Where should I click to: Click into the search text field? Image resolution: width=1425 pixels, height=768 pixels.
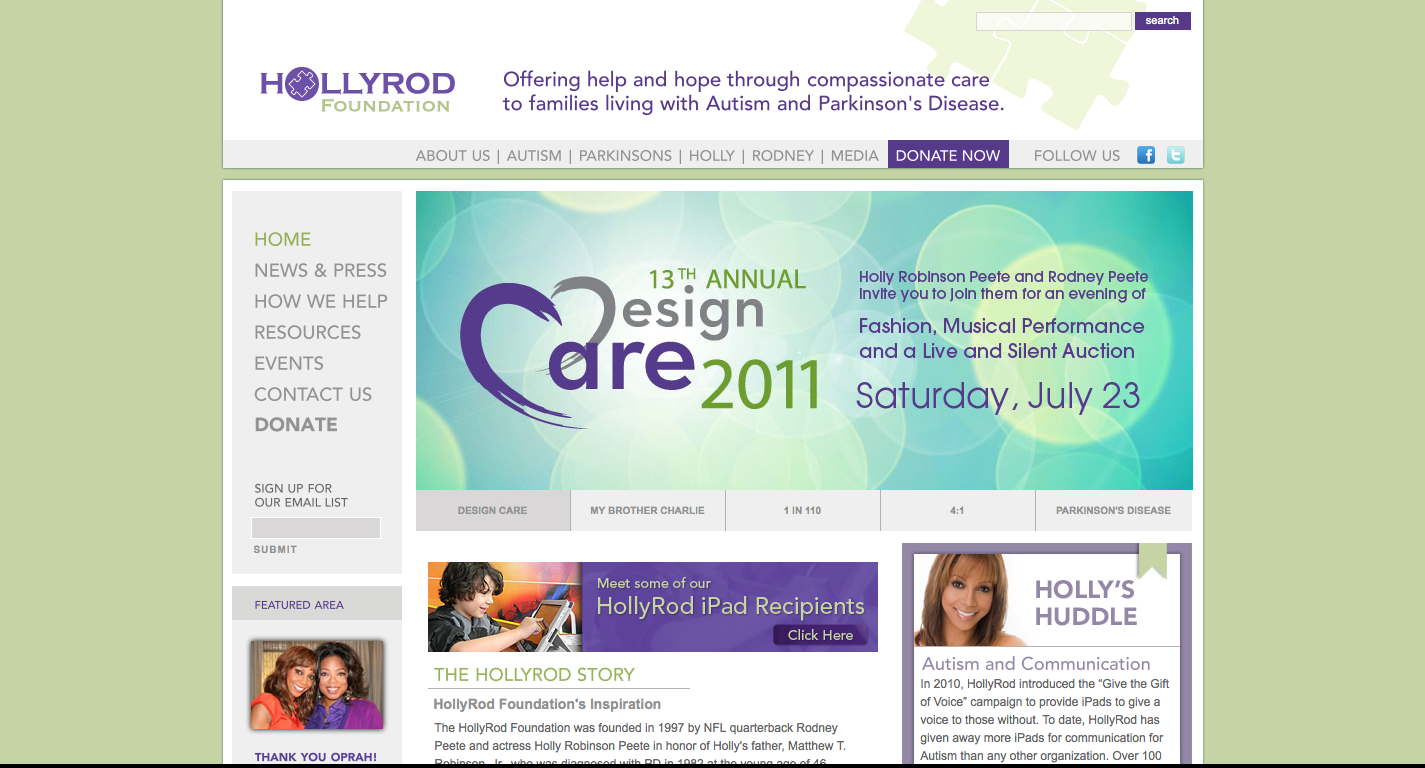point(1053,21)
